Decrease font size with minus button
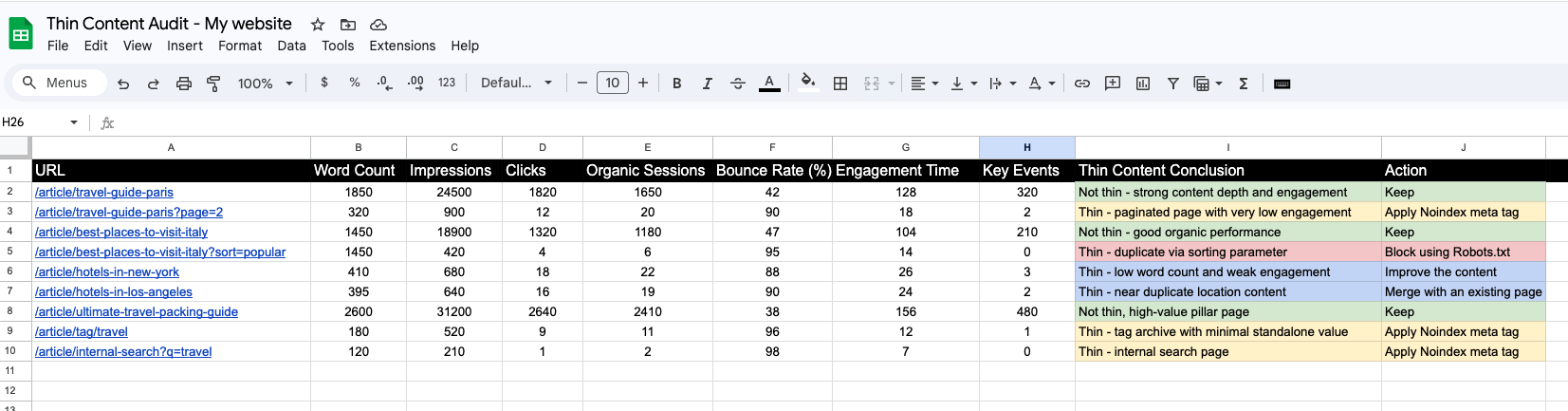 tap(582, 84)
